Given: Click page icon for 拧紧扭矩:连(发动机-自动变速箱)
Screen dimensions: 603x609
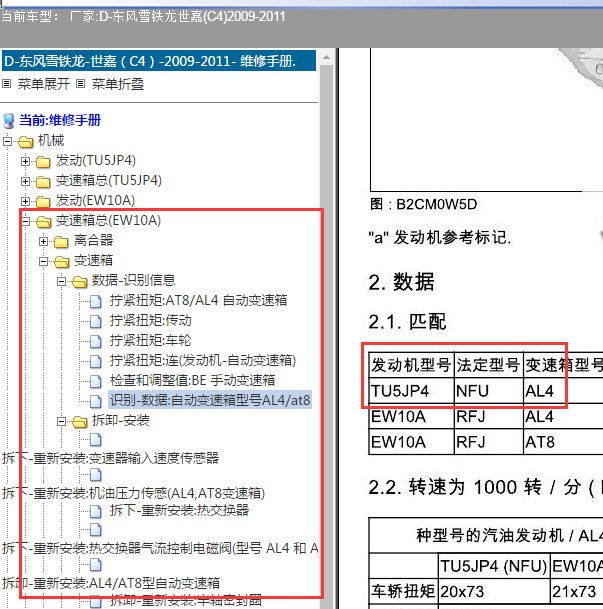Looking at the screenshot, I should coord(96,362).
